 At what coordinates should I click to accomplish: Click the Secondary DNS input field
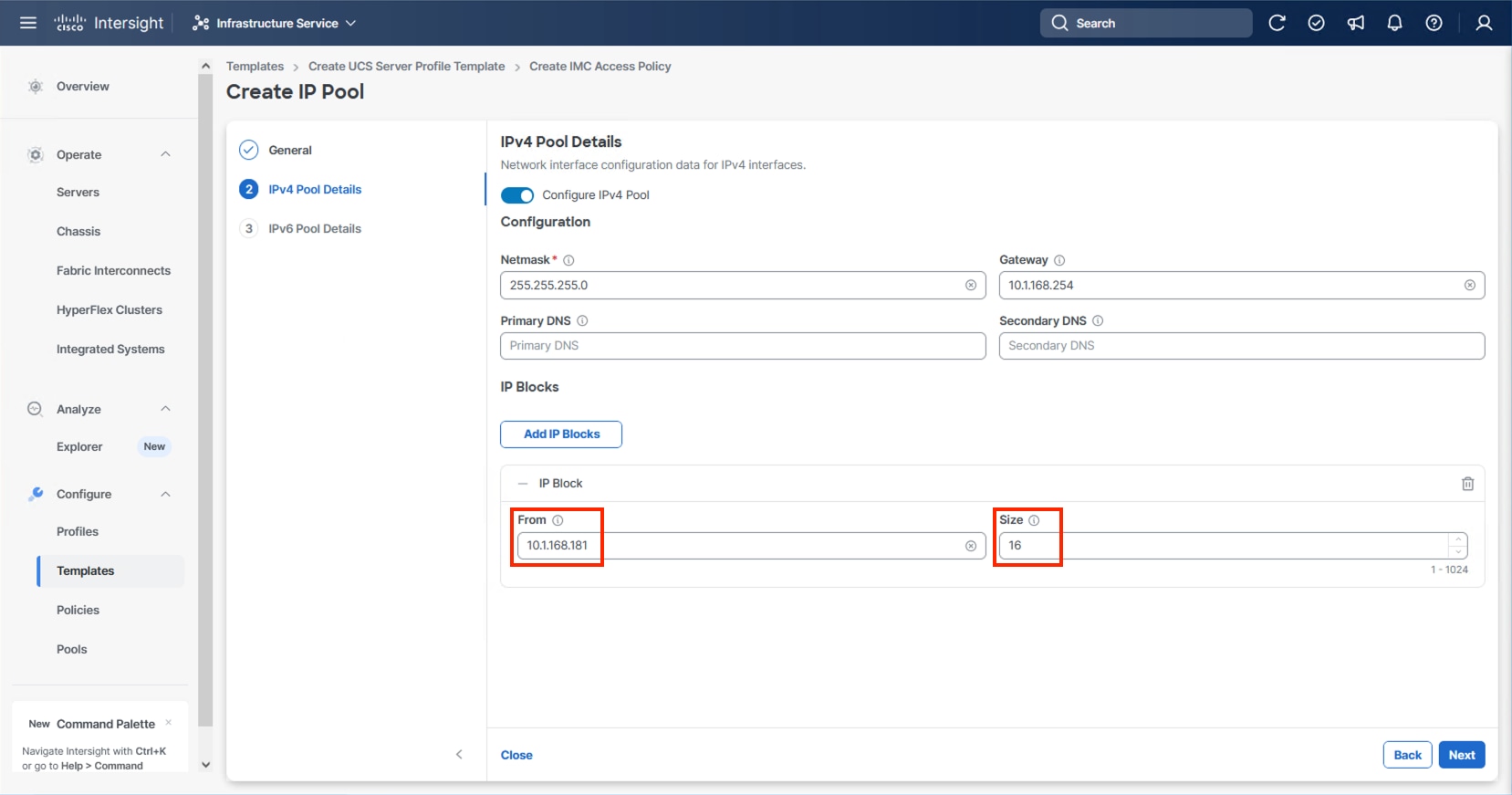[1242, 346]
